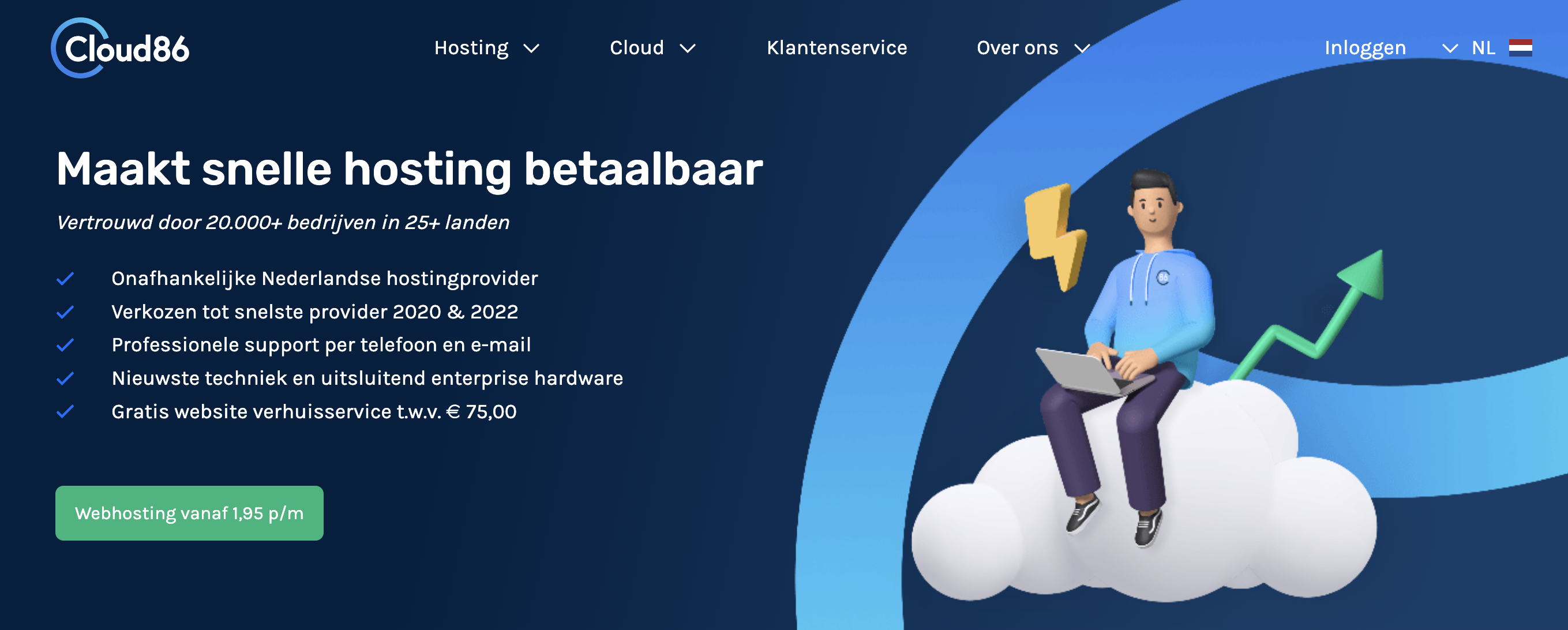Click the checkmark beside Onafhankelijke Nederlandse hostingprovider
This screenshot has height=630, width=1568.
click(x=65, y=279)
